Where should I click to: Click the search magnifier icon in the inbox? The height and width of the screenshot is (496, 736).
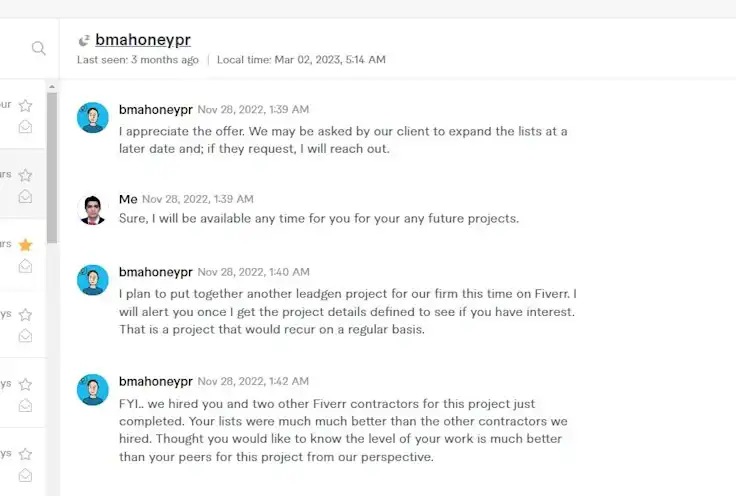tap(38, 48)
